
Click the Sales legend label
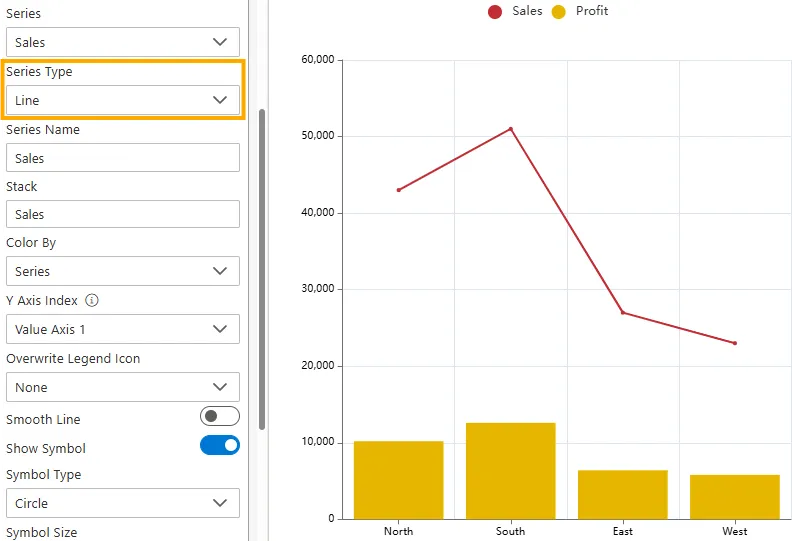527,11
